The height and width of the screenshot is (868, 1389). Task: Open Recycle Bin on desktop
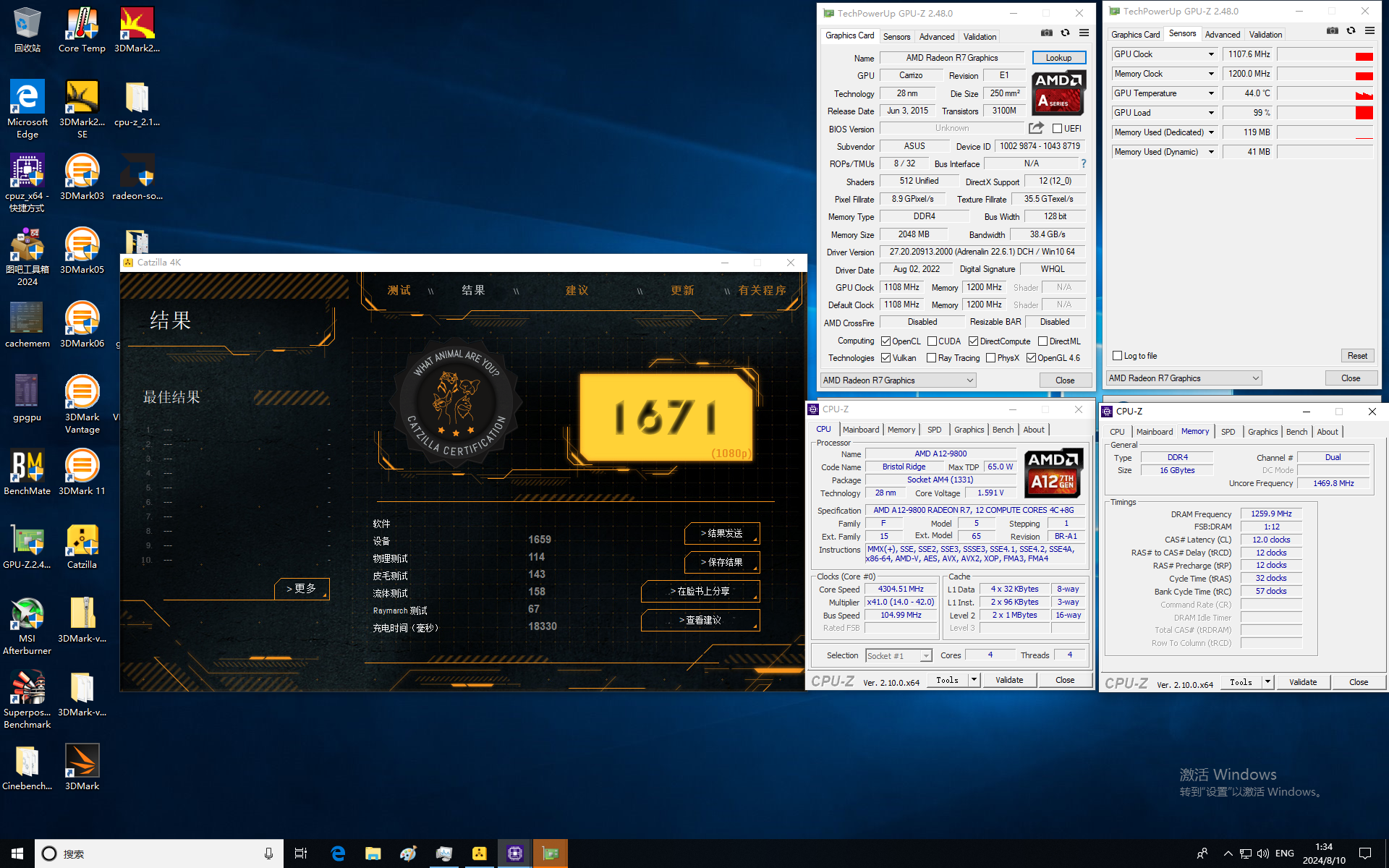click(27, 30)
